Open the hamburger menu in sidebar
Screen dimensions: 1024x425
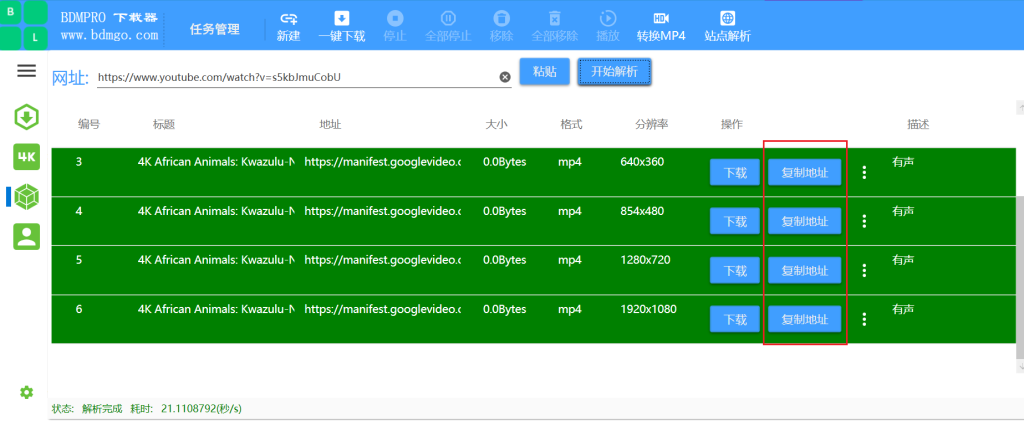[26, 71]
